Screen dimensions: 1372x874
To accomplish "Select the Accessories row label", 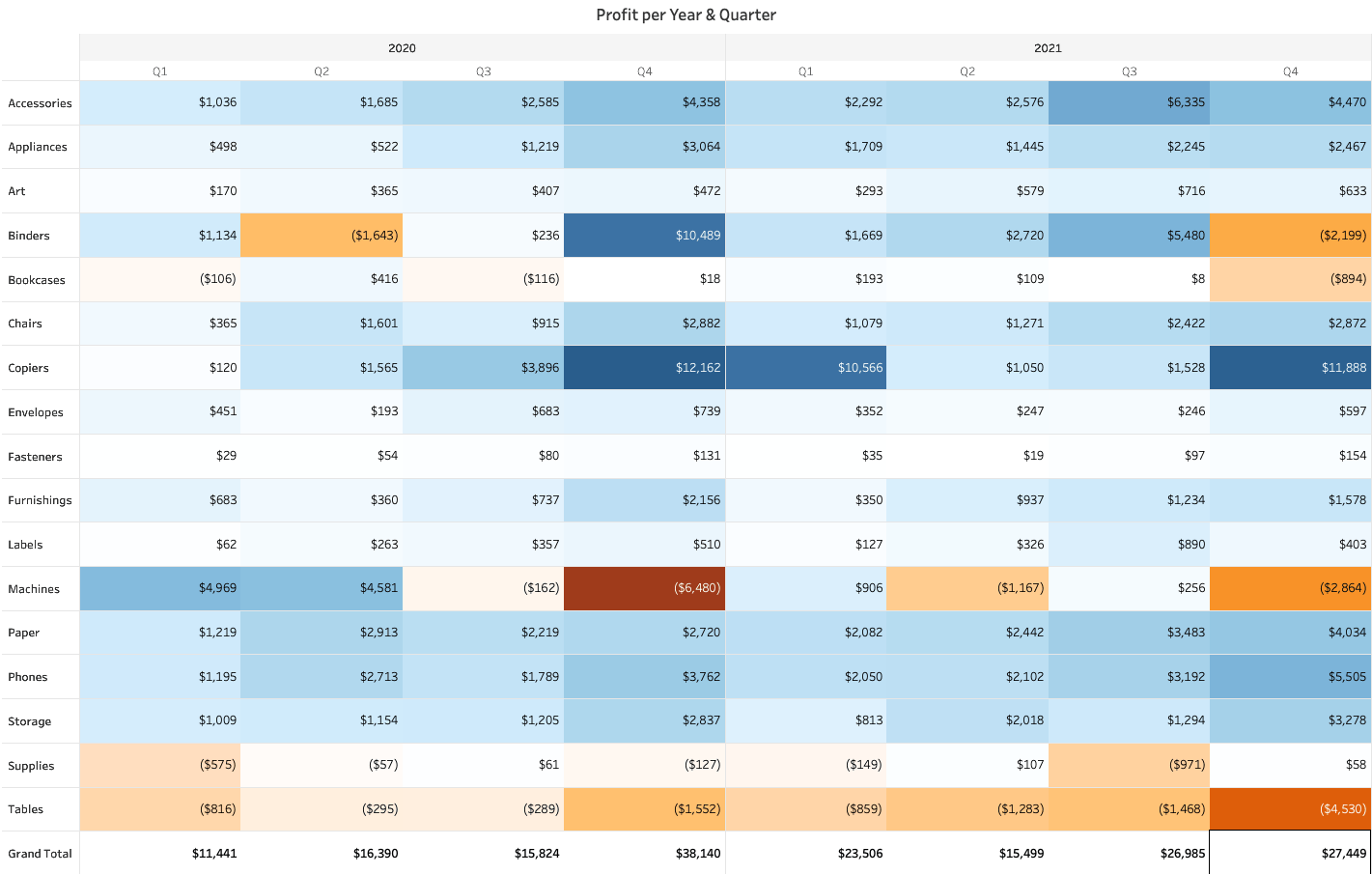I will tap(40, 103).
